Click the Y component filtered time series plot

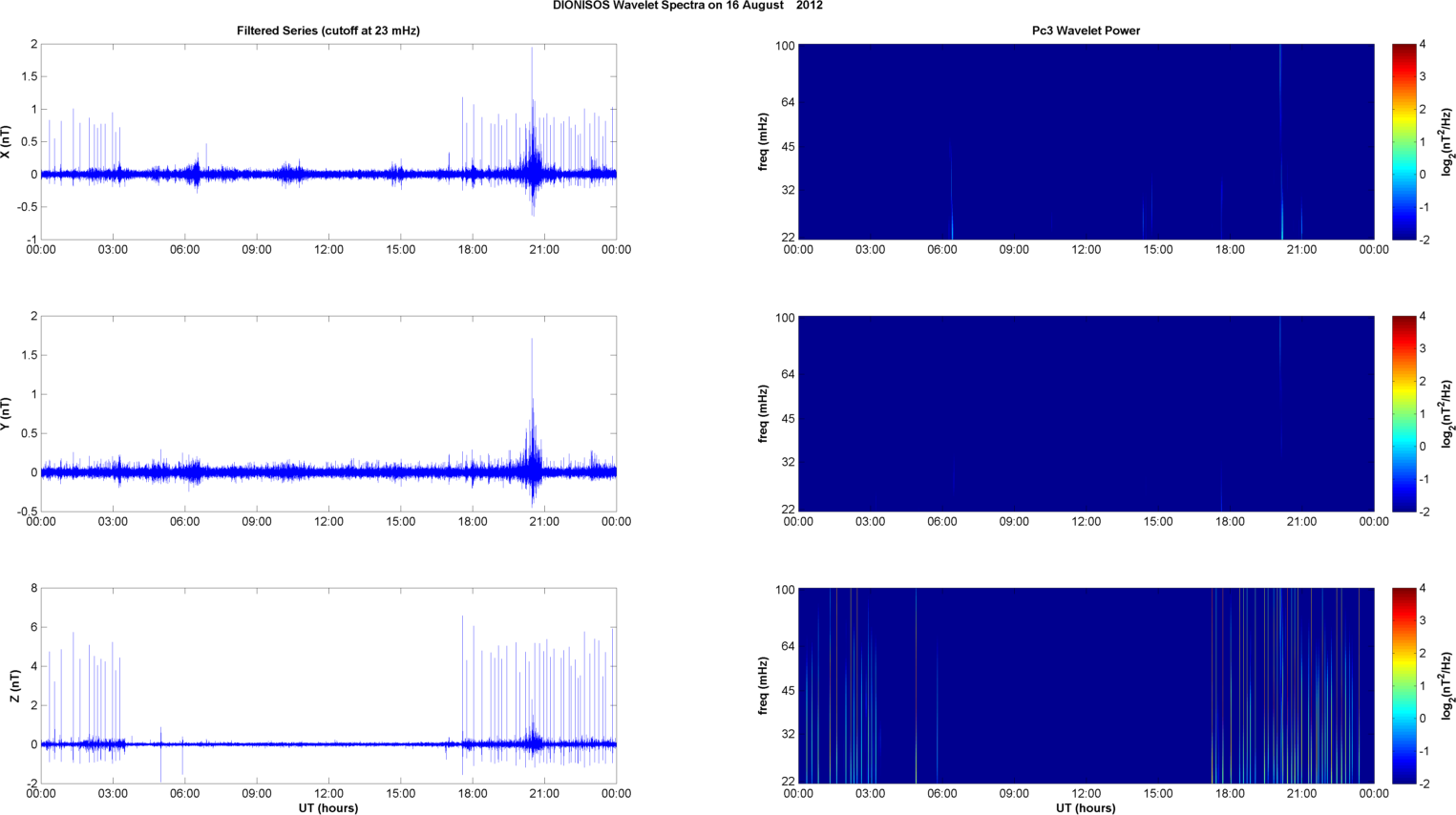(328, 414)
